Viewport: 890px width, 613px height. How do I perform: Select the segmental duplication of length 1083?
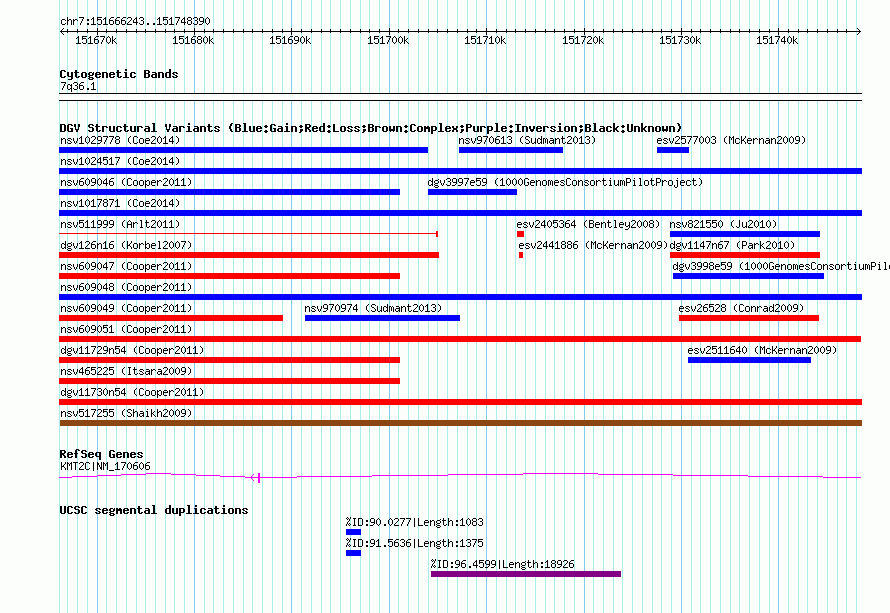pos(353,532)
